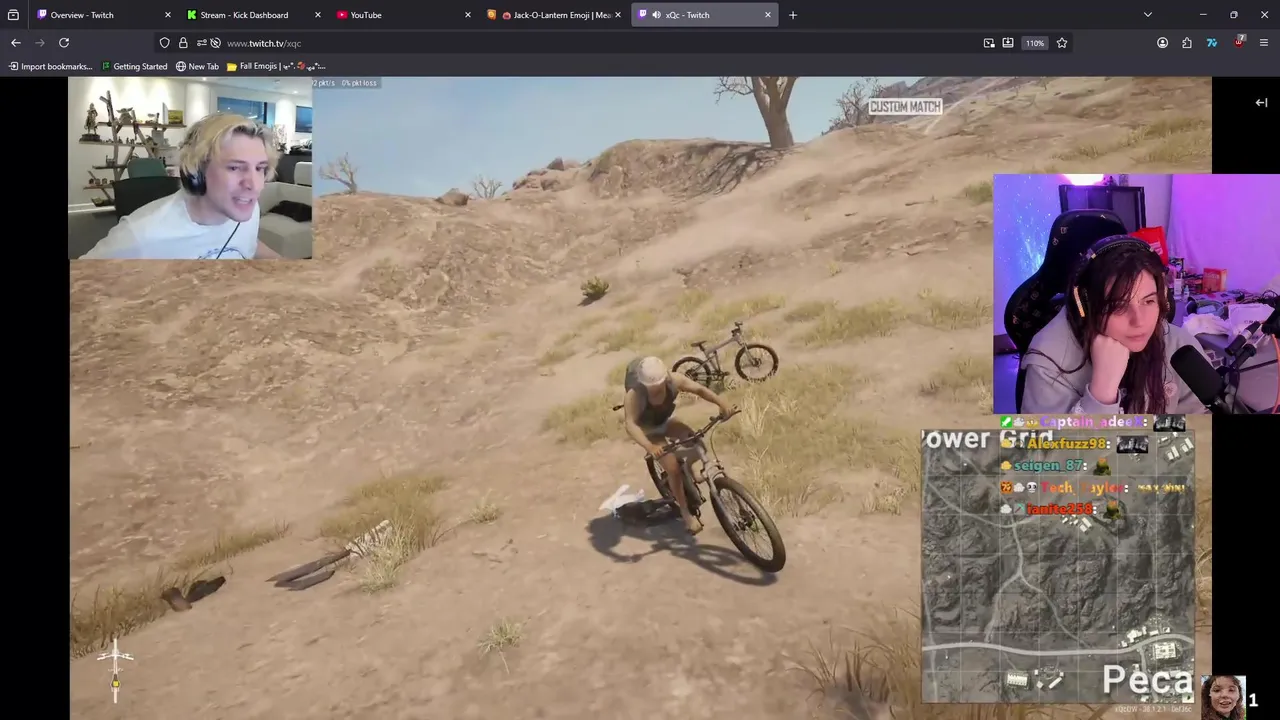Viewport: 1280px width, 720px height.
Task: Open the Getting Started bookmark
Action: pyautogui.click(x=134, y=66)
